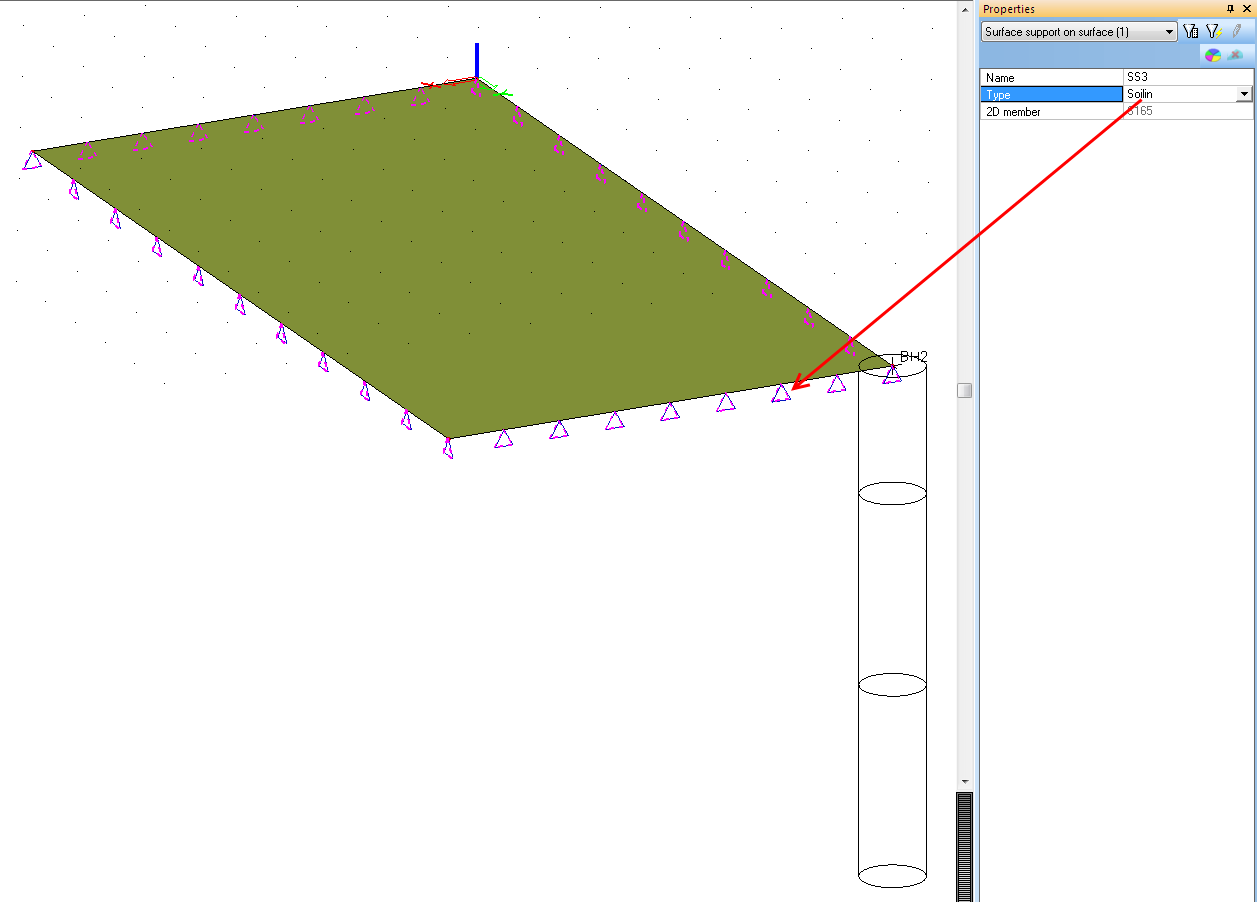Screen dimensions: 1257x902
Task: Open the 'Surface support on surface' dropdown
Action: (x=1079, y=32)
